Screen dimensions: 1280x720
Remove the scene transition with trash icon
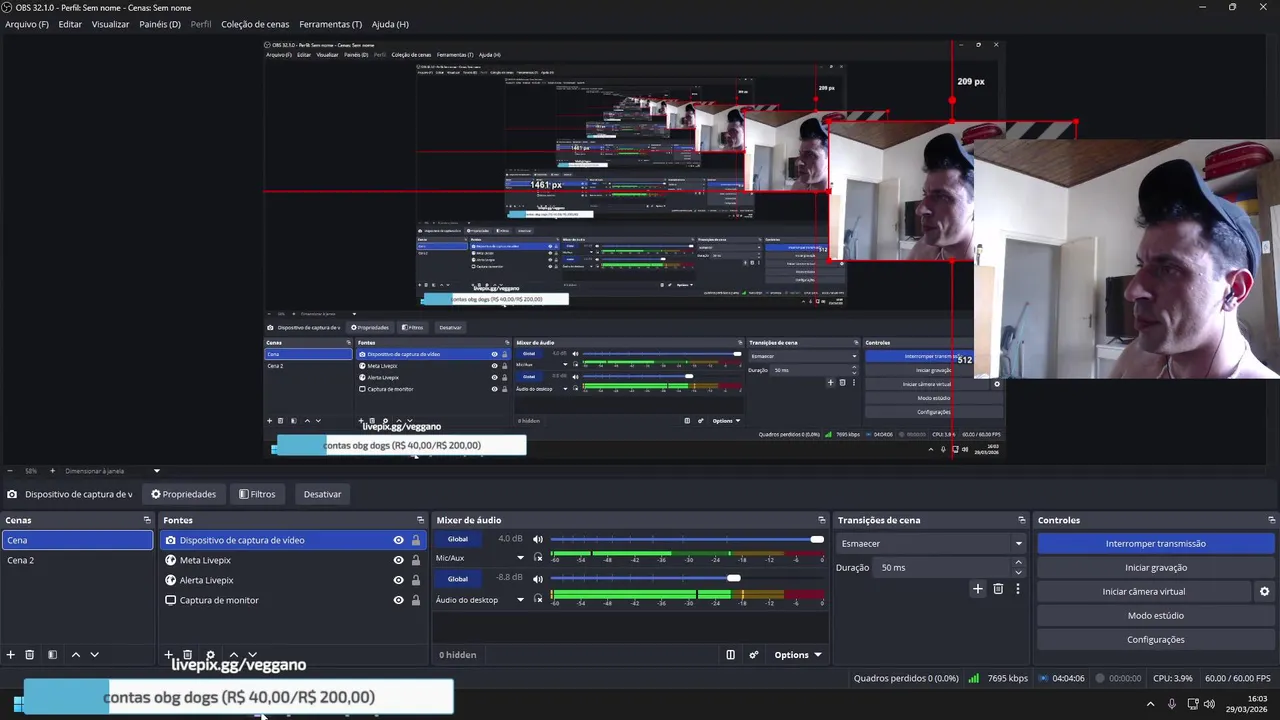[998, 589]
